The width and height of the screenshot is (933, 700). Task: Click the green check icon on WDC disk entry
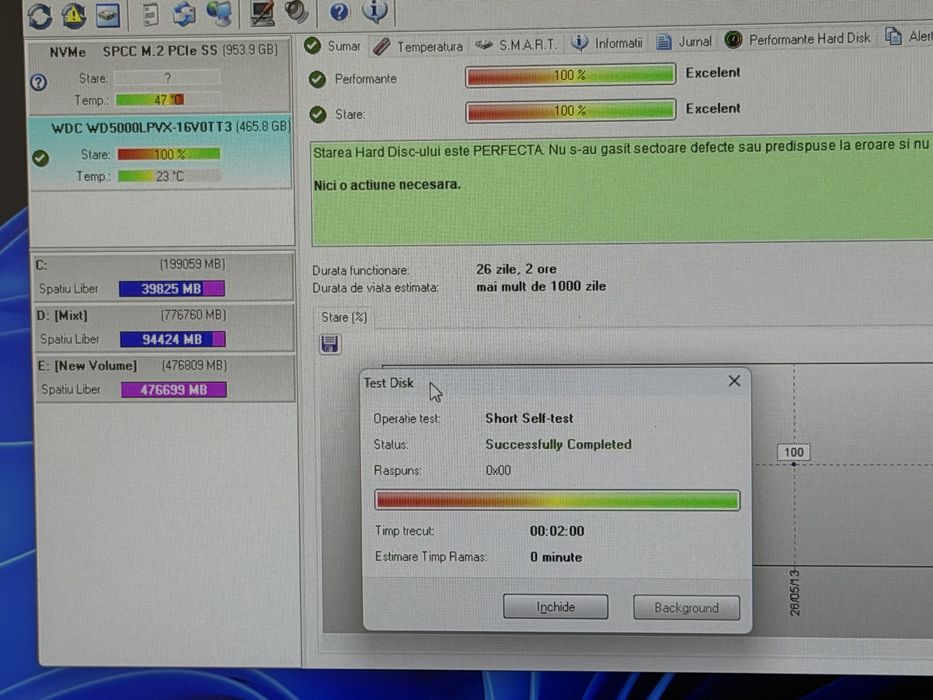(40, 158)
